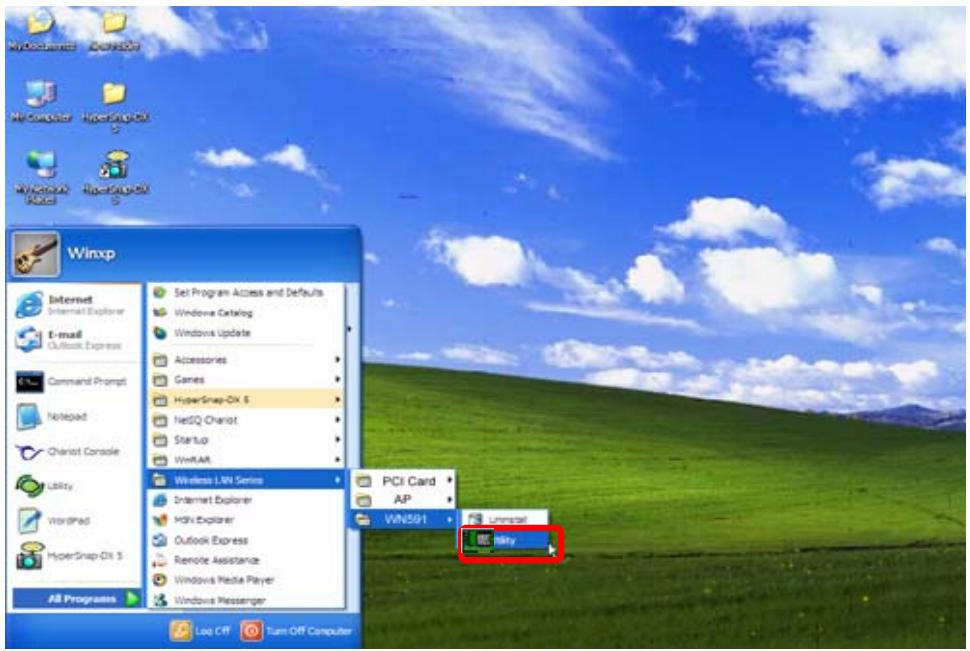Open the AP folder submenu
Screen dimensions: 970x651
point(403,499)
